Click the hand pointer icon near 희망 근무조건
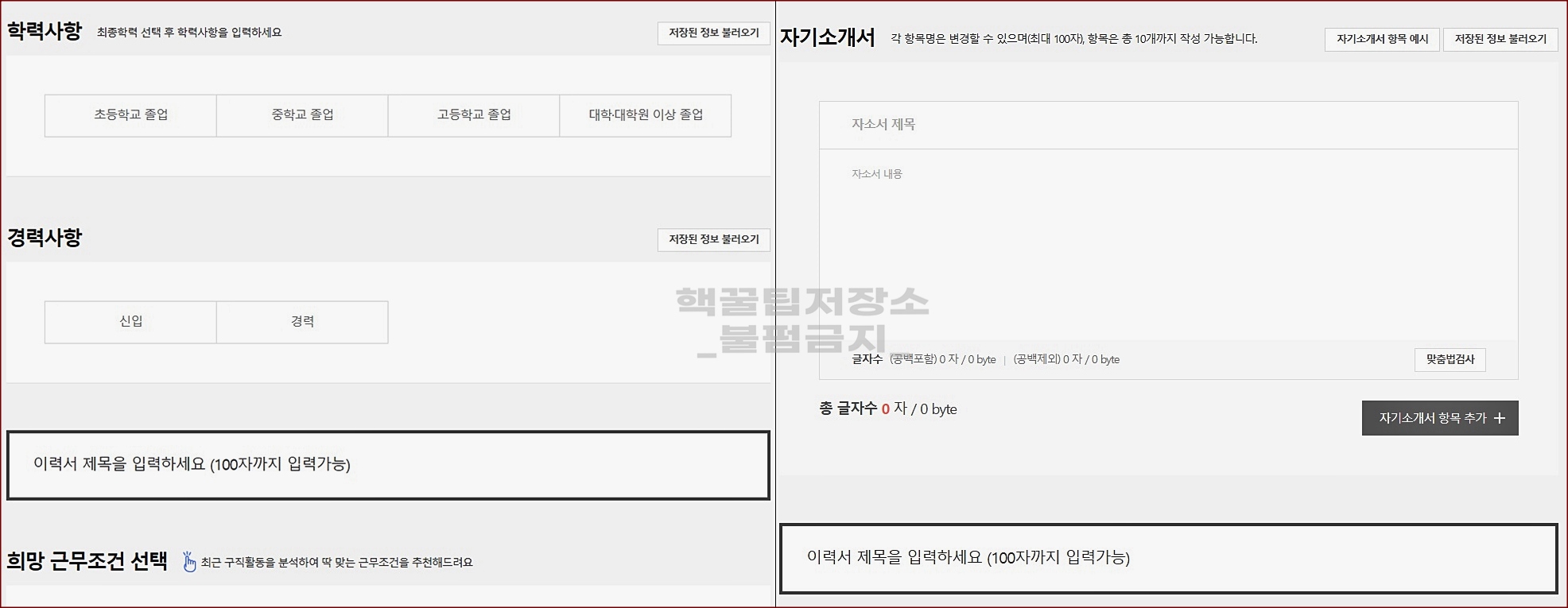This screenshot has width=1568, height=608. [x=189, y=562]
